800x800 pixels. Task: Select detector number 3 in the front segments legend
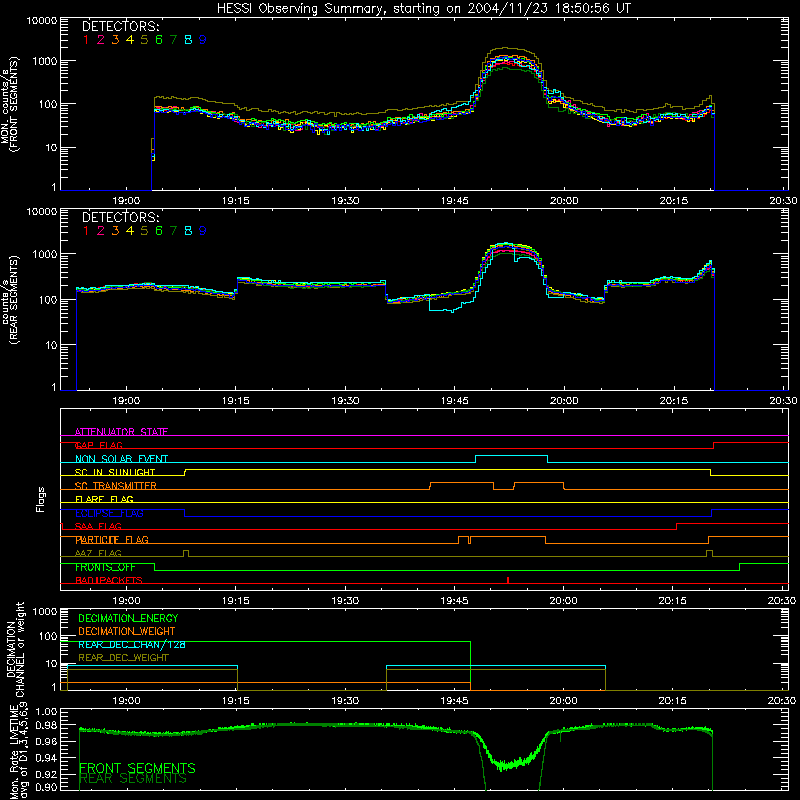click(x=115, y=40)
